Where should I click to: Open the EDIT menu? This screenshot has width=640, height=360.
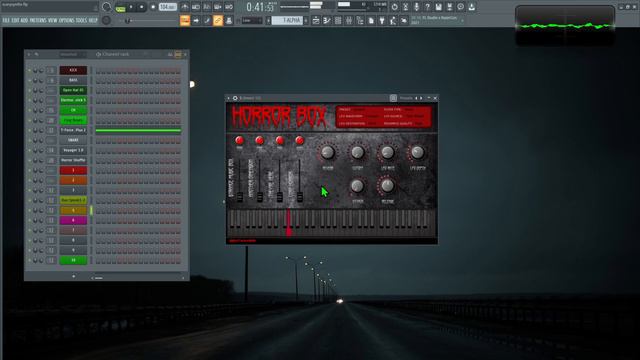[x=15, y=20]
